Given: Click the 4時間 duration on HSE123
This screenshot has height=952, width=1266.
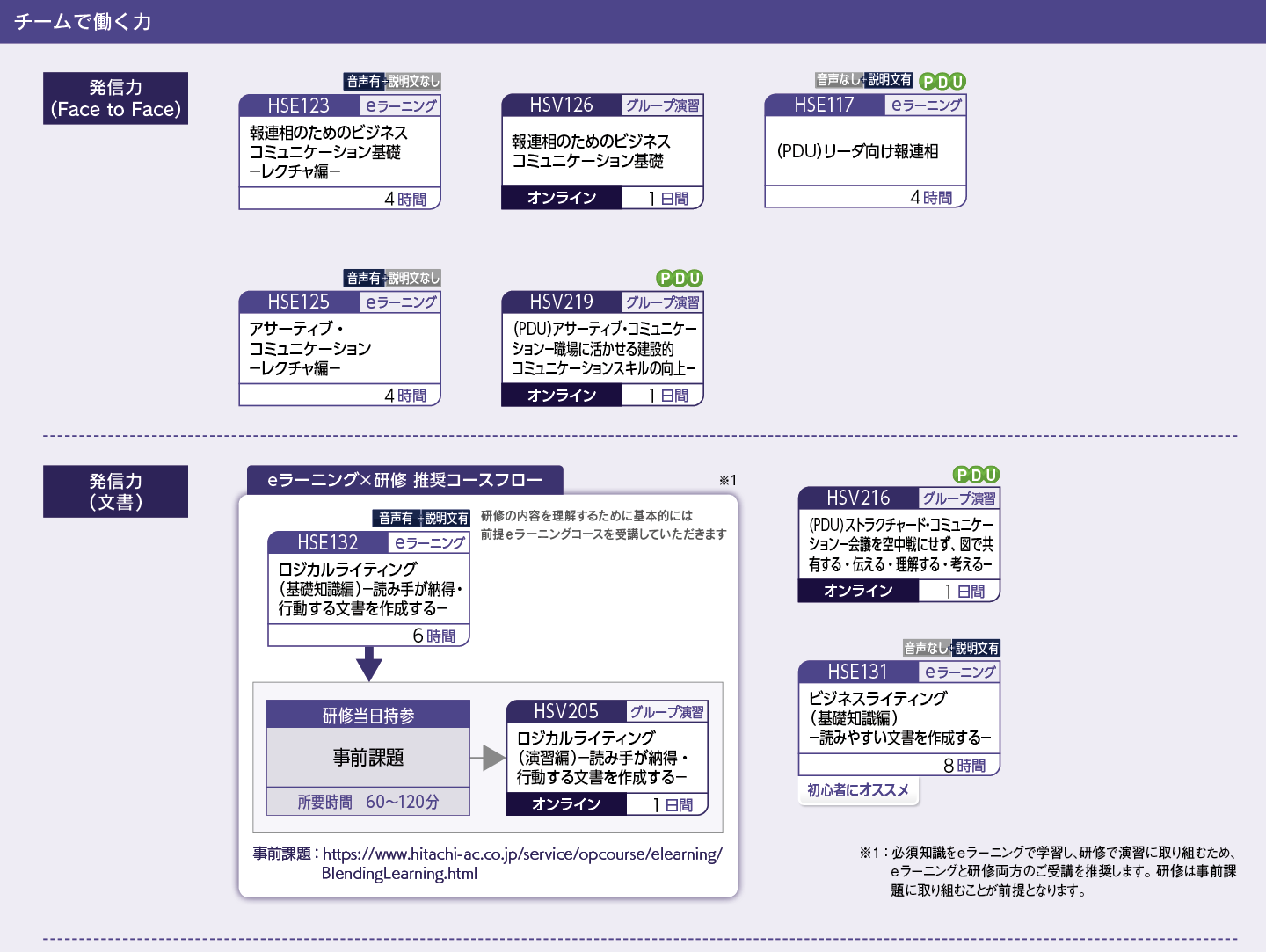Looking at the screenshot, I should pyautogui.click(x=405, y=199).
